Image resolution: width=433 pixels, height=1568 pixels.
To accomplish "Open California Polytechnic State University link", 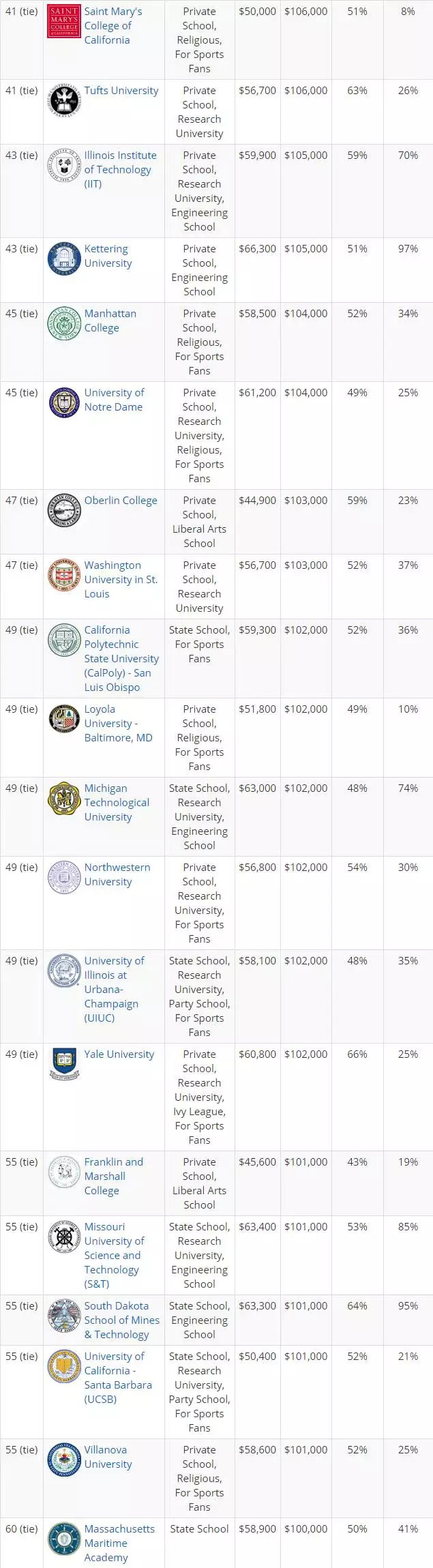I will tap(121, 658).
